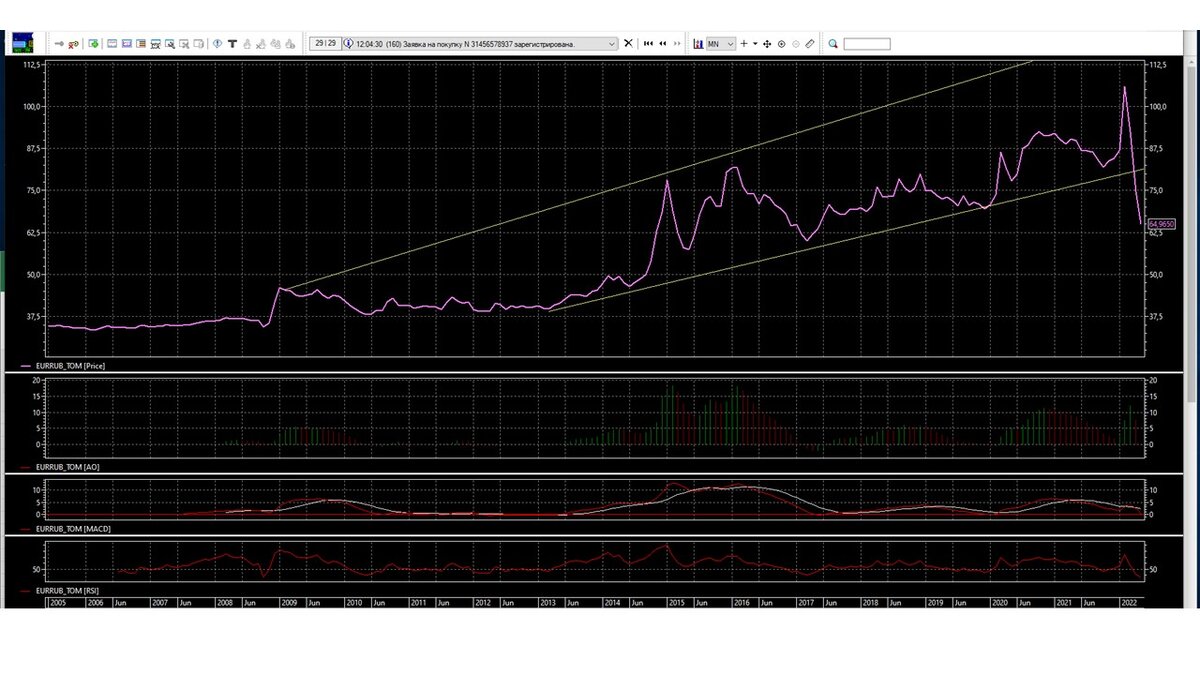Image resolution: width=1200 pixels, height=675 pixels.
Task: Click the 29 | 29 message counter
Action: pos(325,43)
